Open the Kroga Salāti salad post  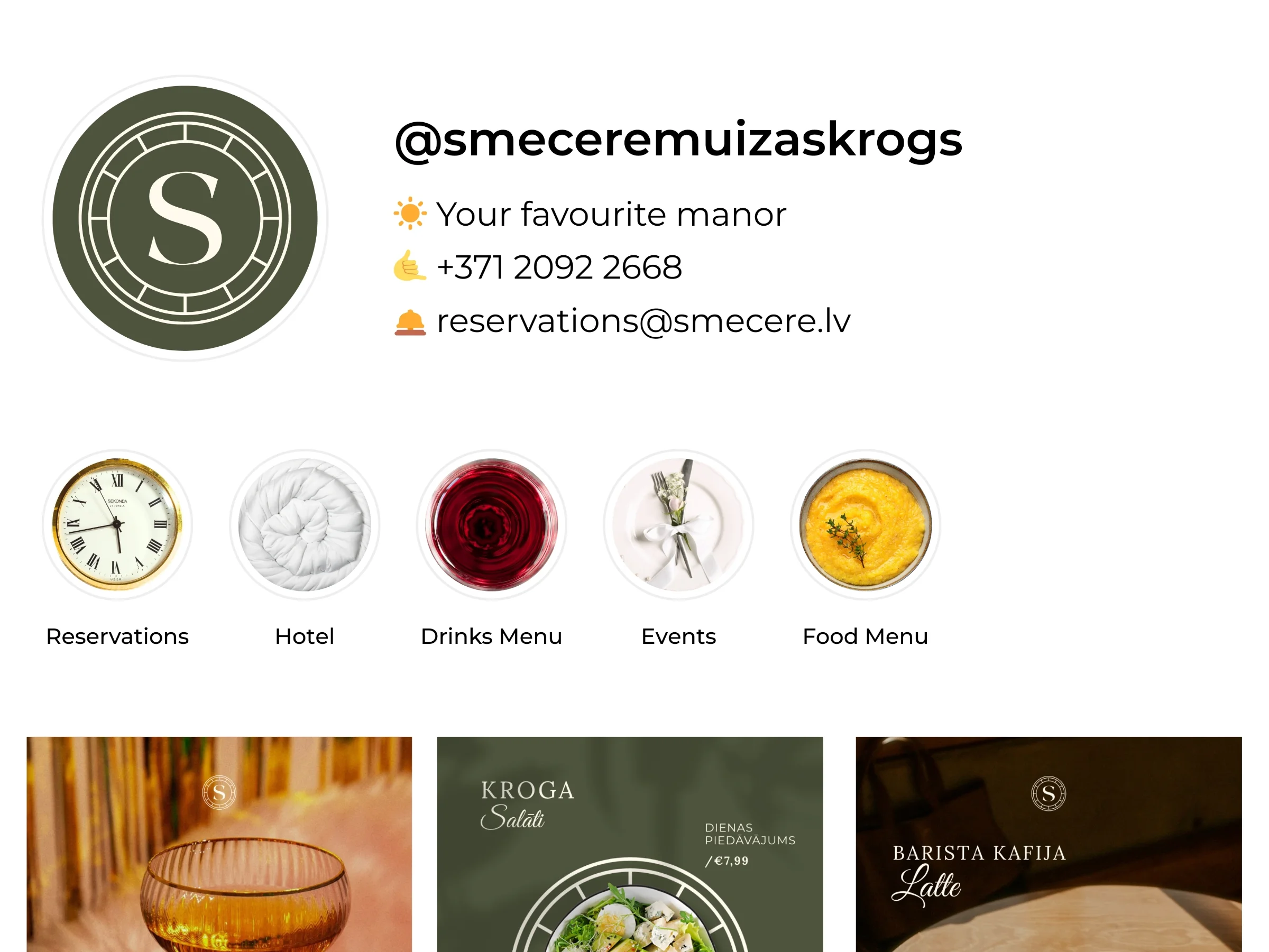point(630,844)
